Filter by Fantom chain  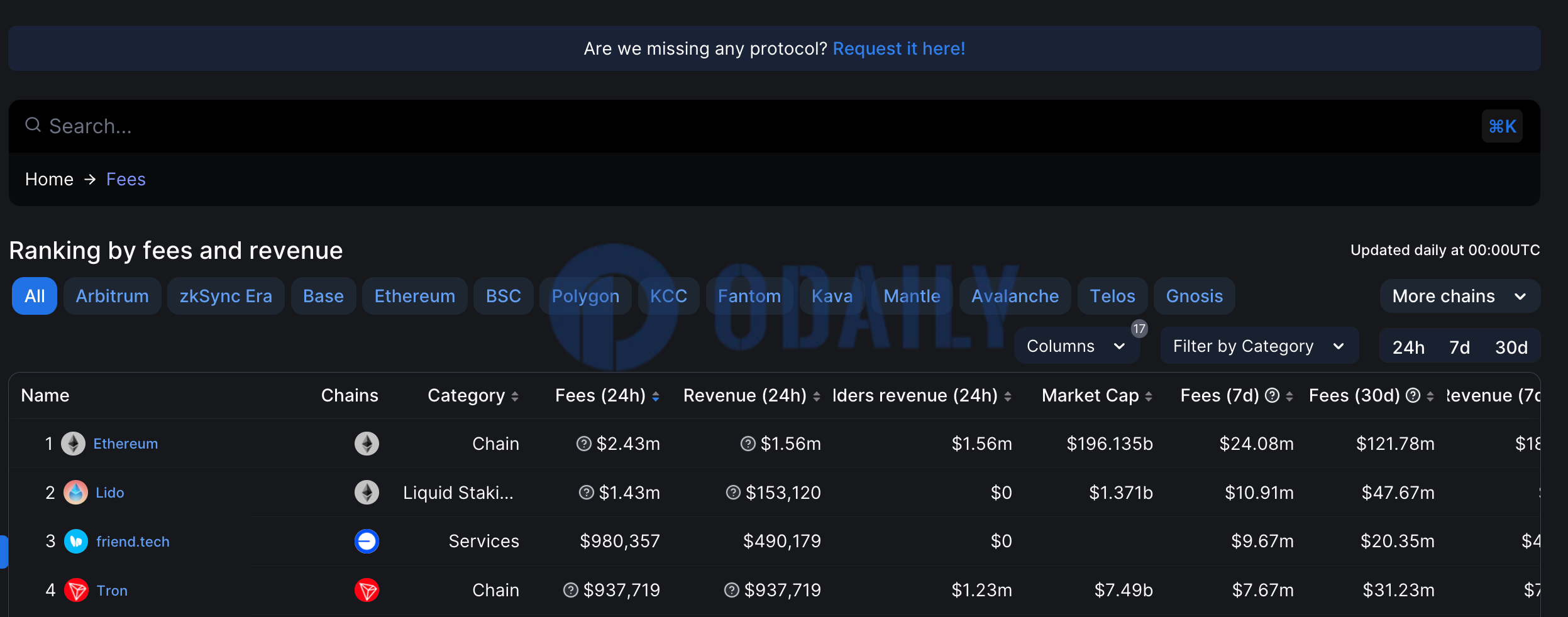coord(749,296)
